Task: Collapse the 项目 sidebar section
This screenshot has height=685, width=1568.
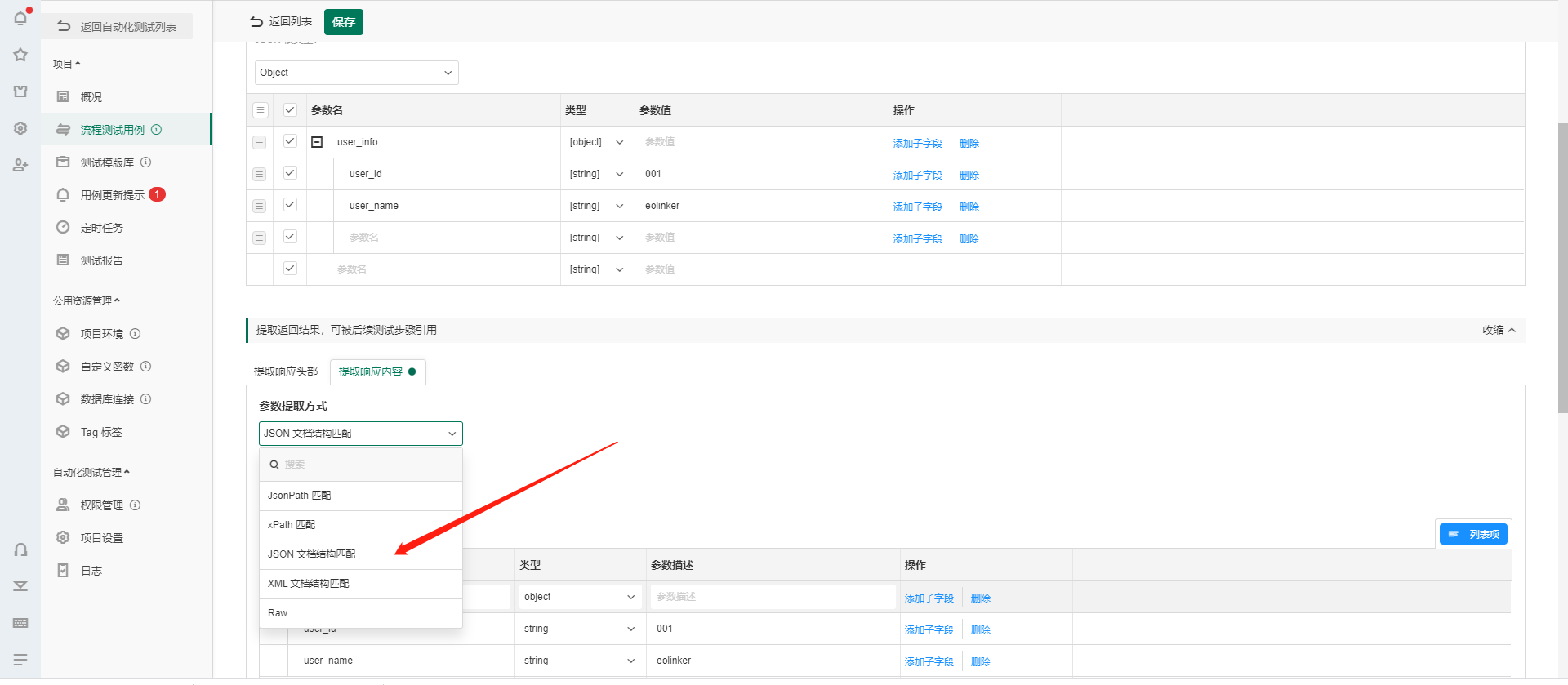Action: 67,64
